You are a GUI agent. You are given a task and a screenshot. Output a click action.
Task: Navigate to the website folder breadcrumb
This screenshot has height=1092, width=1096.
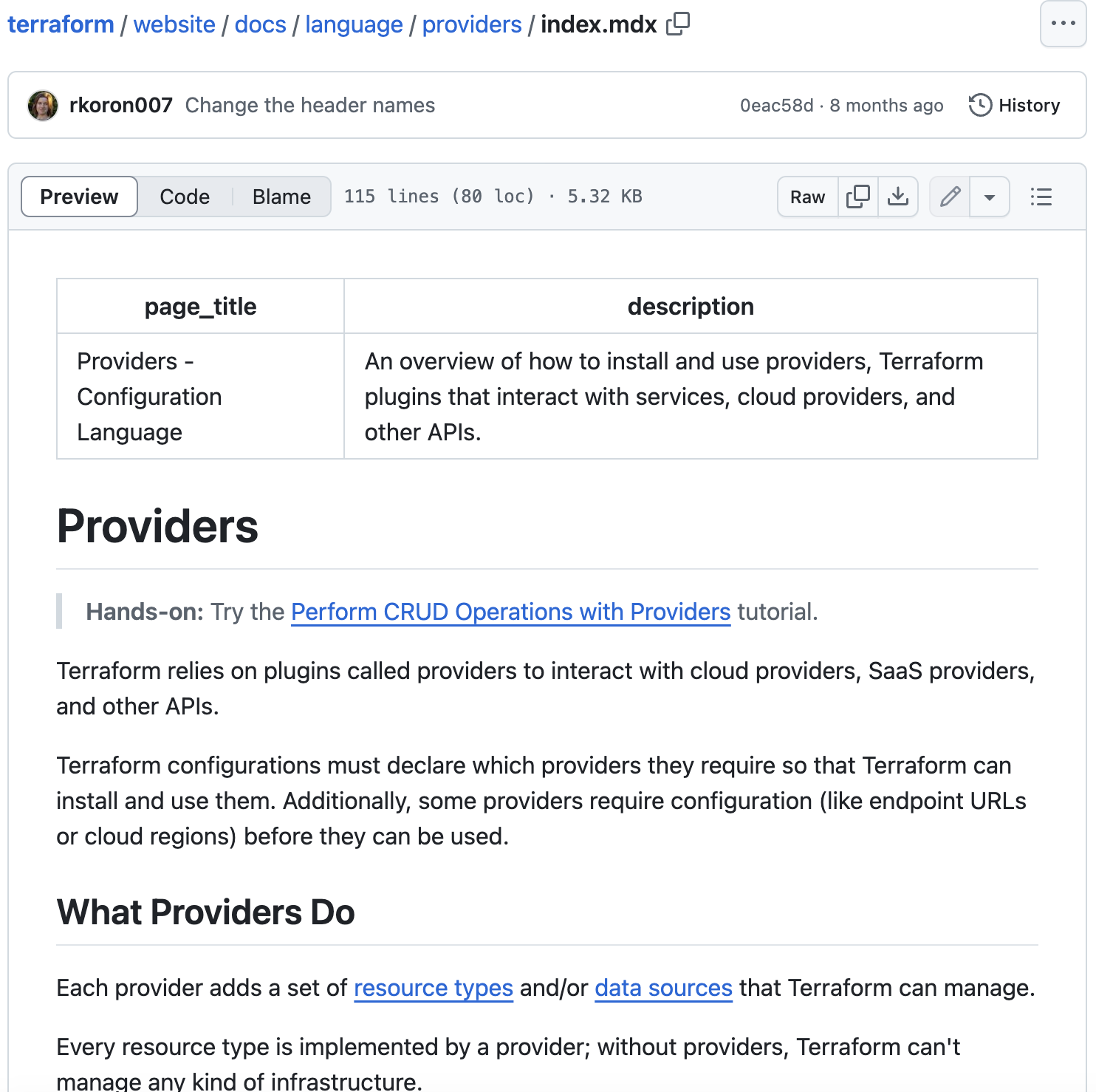174,24
